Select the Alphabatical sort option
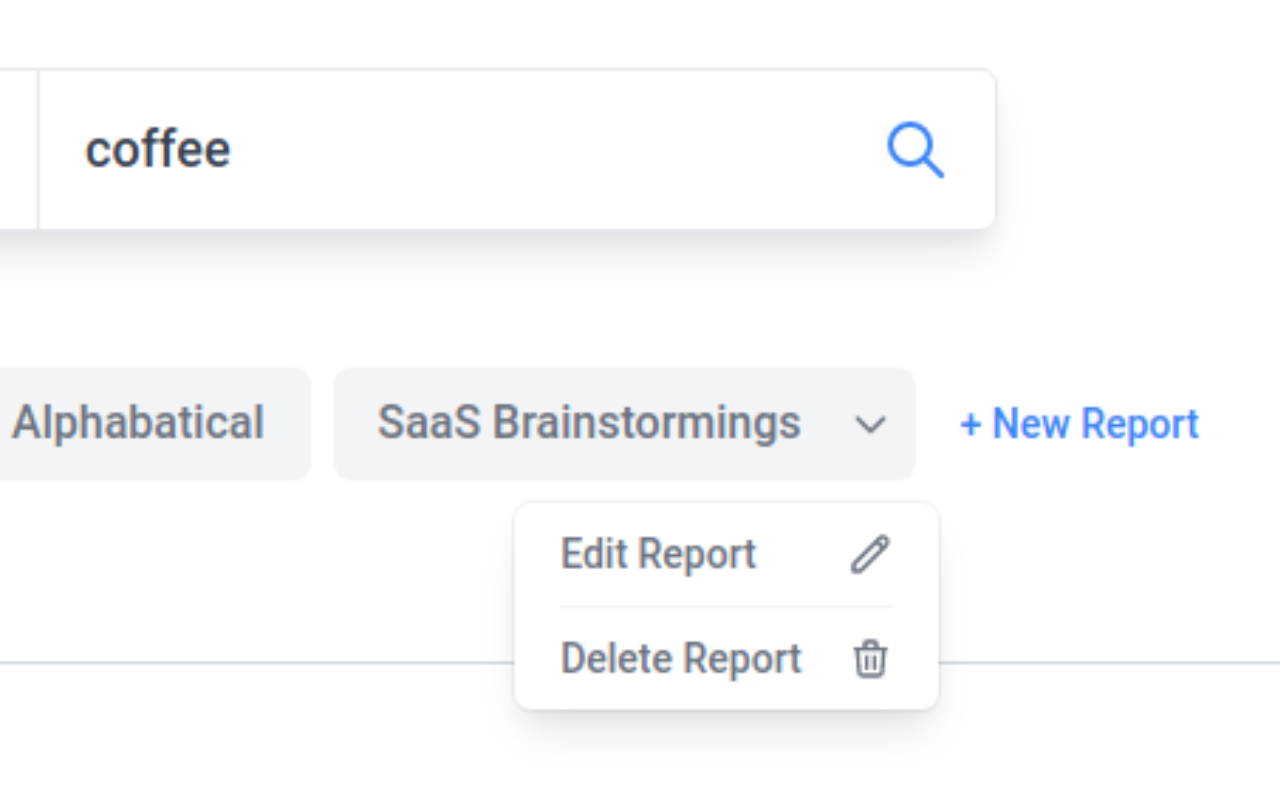This screenshot has height=800, width=1280. (140, 423)
